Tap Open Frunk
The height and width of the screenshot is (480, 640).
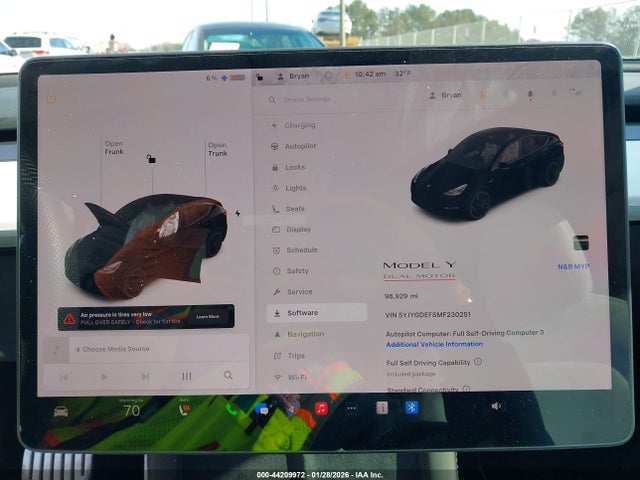tap(113, 148)
